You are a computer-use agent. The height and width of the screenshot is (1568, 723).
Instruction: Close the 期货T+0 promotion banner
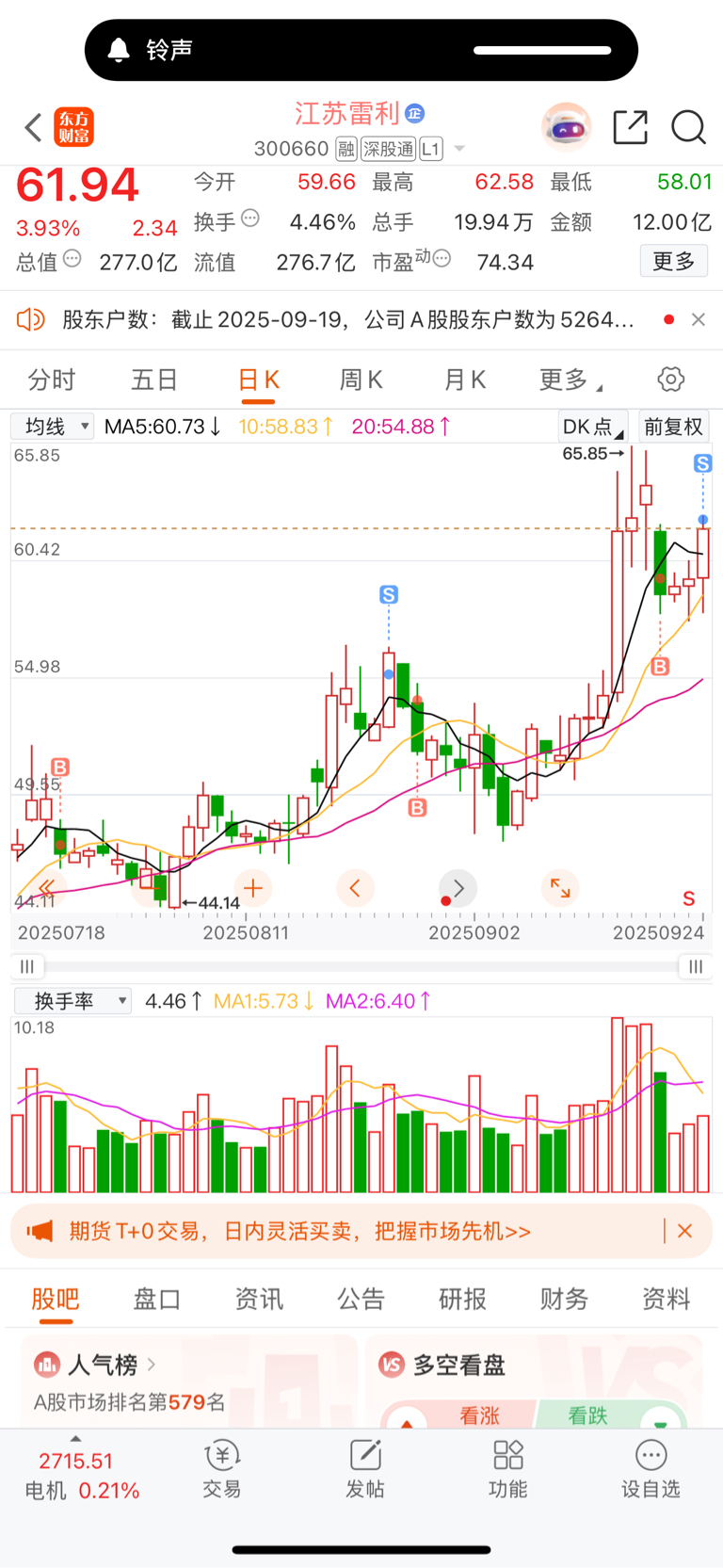(x=684, y=1231)
